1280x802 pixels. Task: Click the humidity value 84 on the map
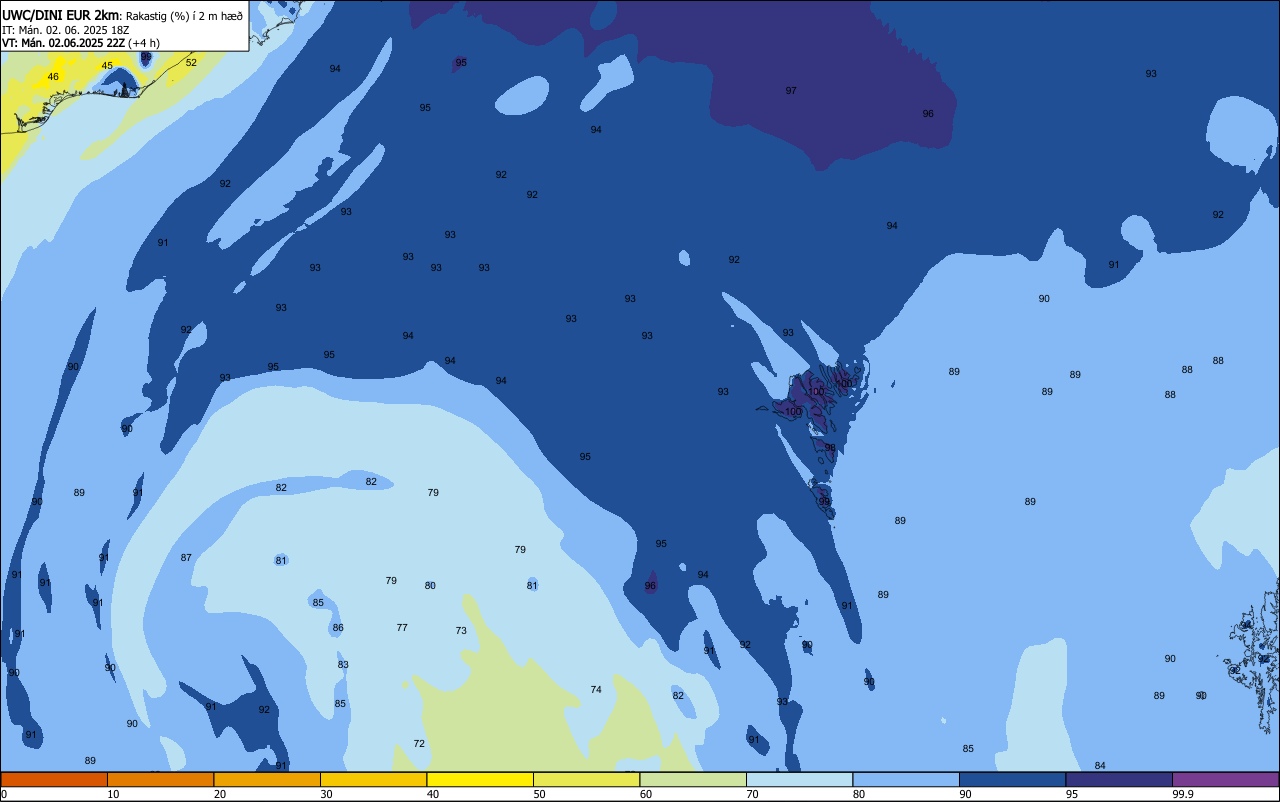[x=1100, y=766]
